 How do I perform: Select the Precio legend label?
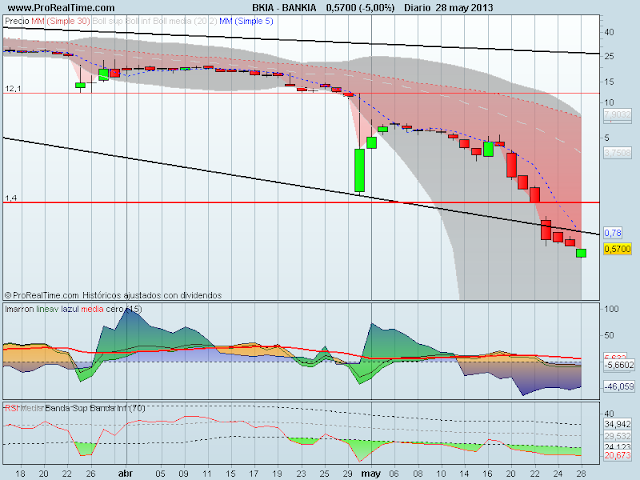pos(17,21)
